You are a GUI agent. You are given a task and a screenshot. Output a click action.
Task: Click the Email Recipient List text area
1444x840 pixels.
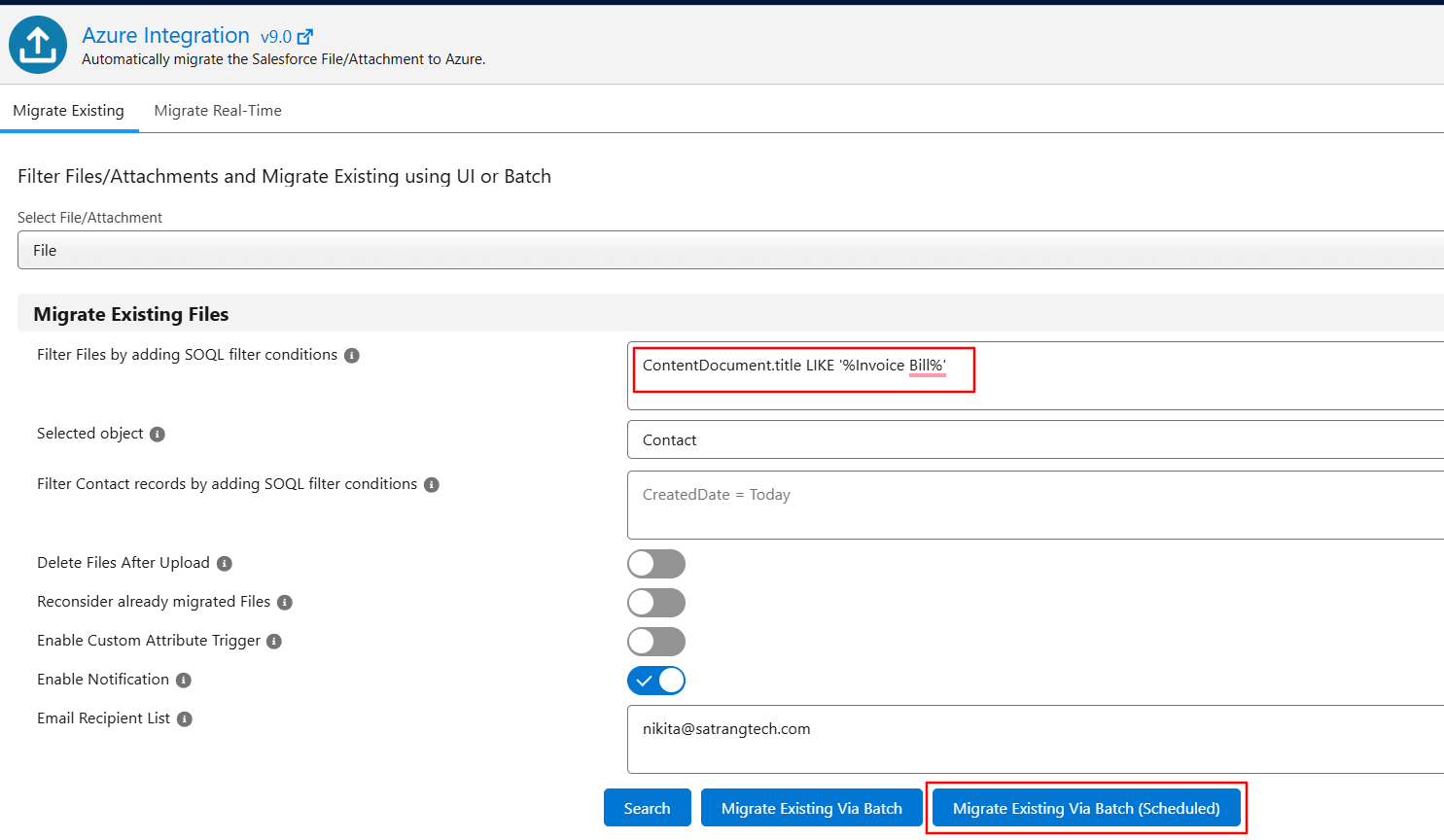pyautogui.click(x=1036, y=739)
